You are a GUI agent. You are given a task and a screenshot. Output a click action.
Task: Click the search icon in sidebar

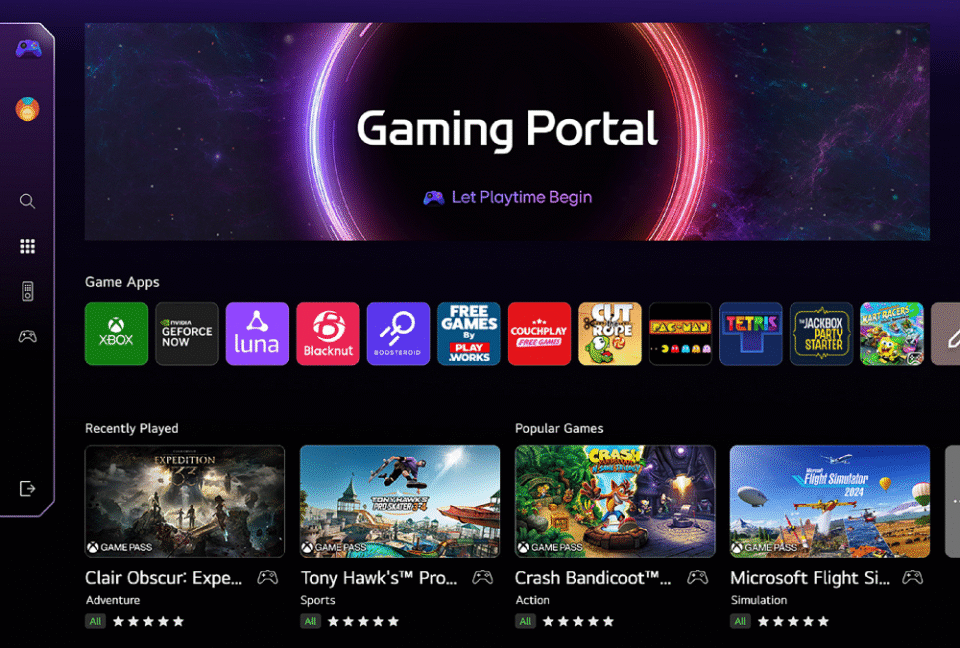tap(27, 201)
